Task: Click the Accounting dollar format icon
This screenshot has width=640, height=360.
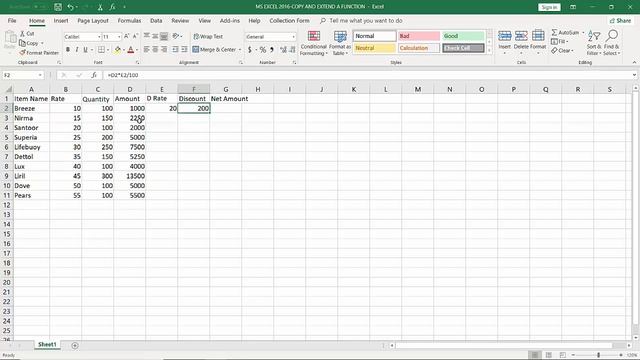Action: pyautogui.click(x=249, y=50)
